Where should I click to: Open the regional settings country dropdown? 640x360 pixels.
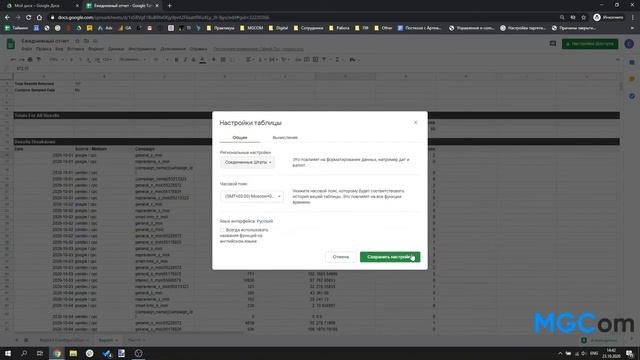click(247, 162)
